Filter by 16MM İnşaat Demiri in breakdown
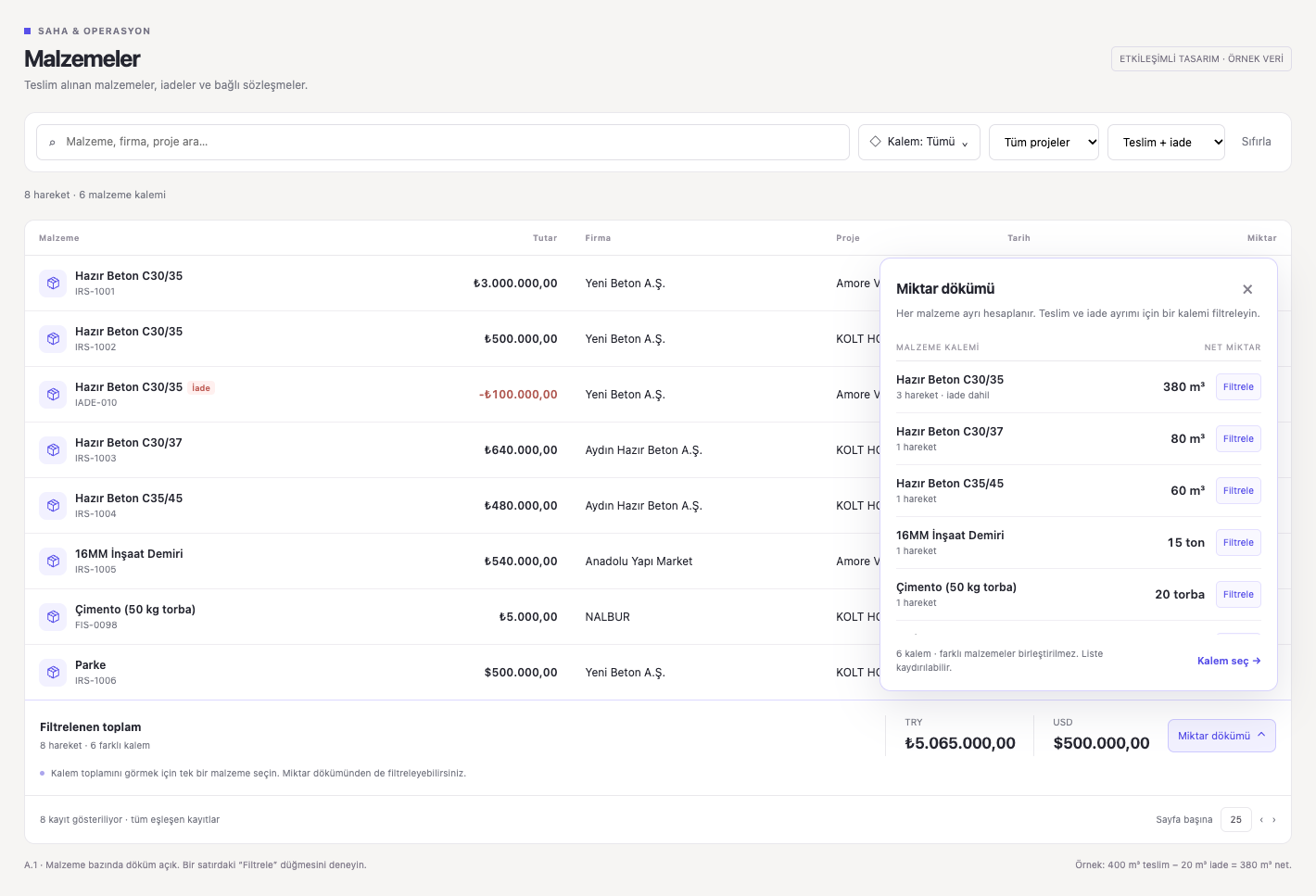This screenshot has height=896, width=1316. click(1238, 543)
